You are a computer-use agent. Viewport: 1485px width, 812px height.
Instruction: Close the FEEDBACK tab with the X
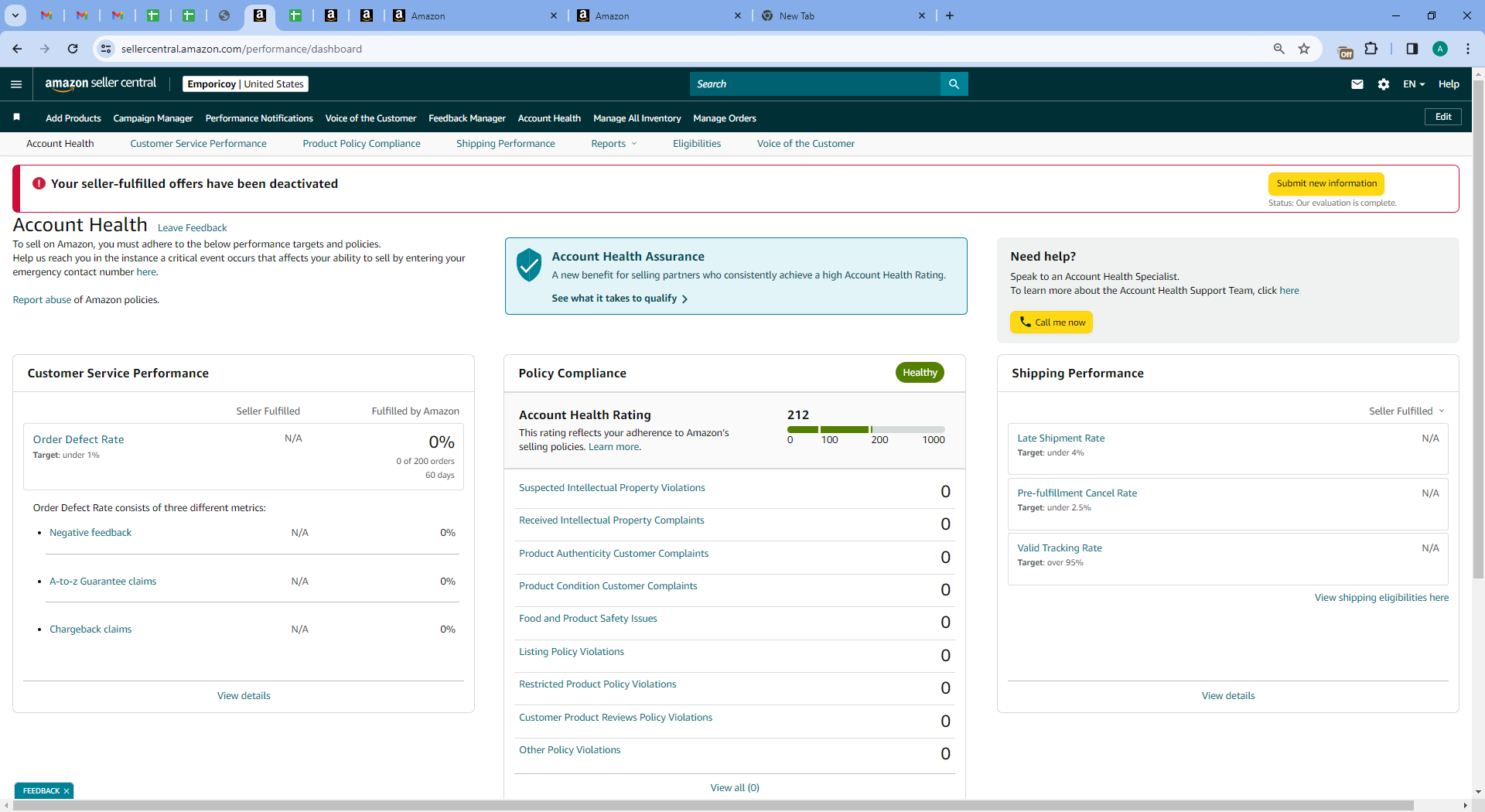click(67, 790)
